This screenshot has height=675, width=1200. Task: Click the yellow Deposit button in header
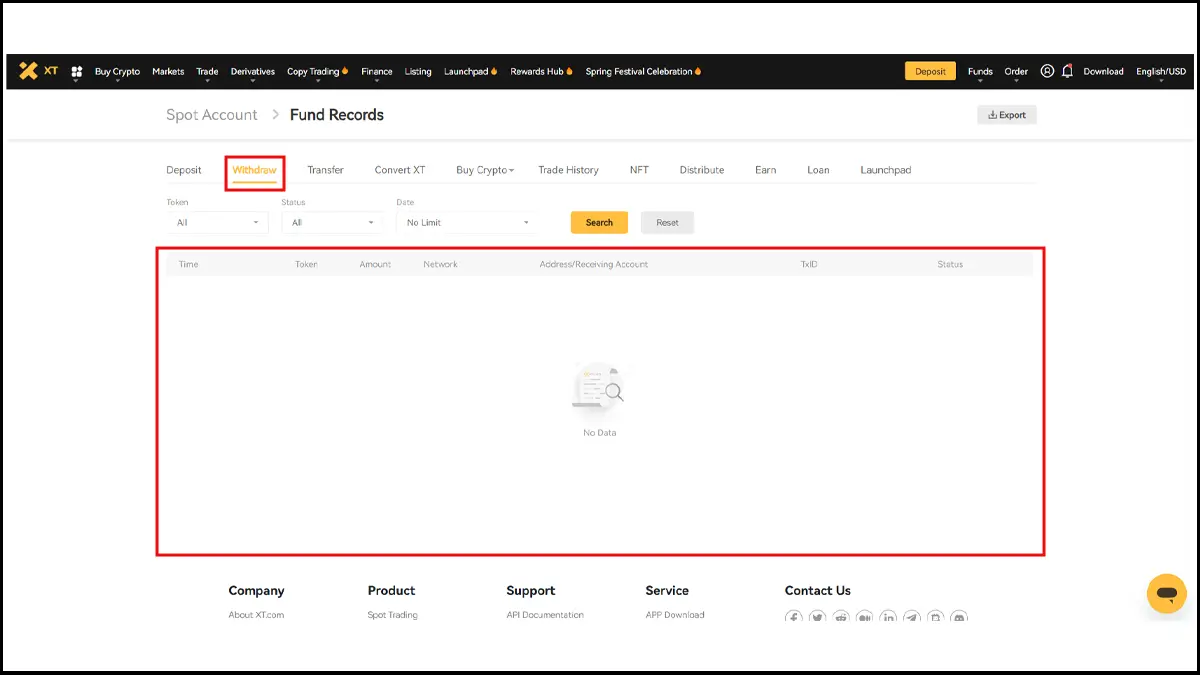coord(930,71)
